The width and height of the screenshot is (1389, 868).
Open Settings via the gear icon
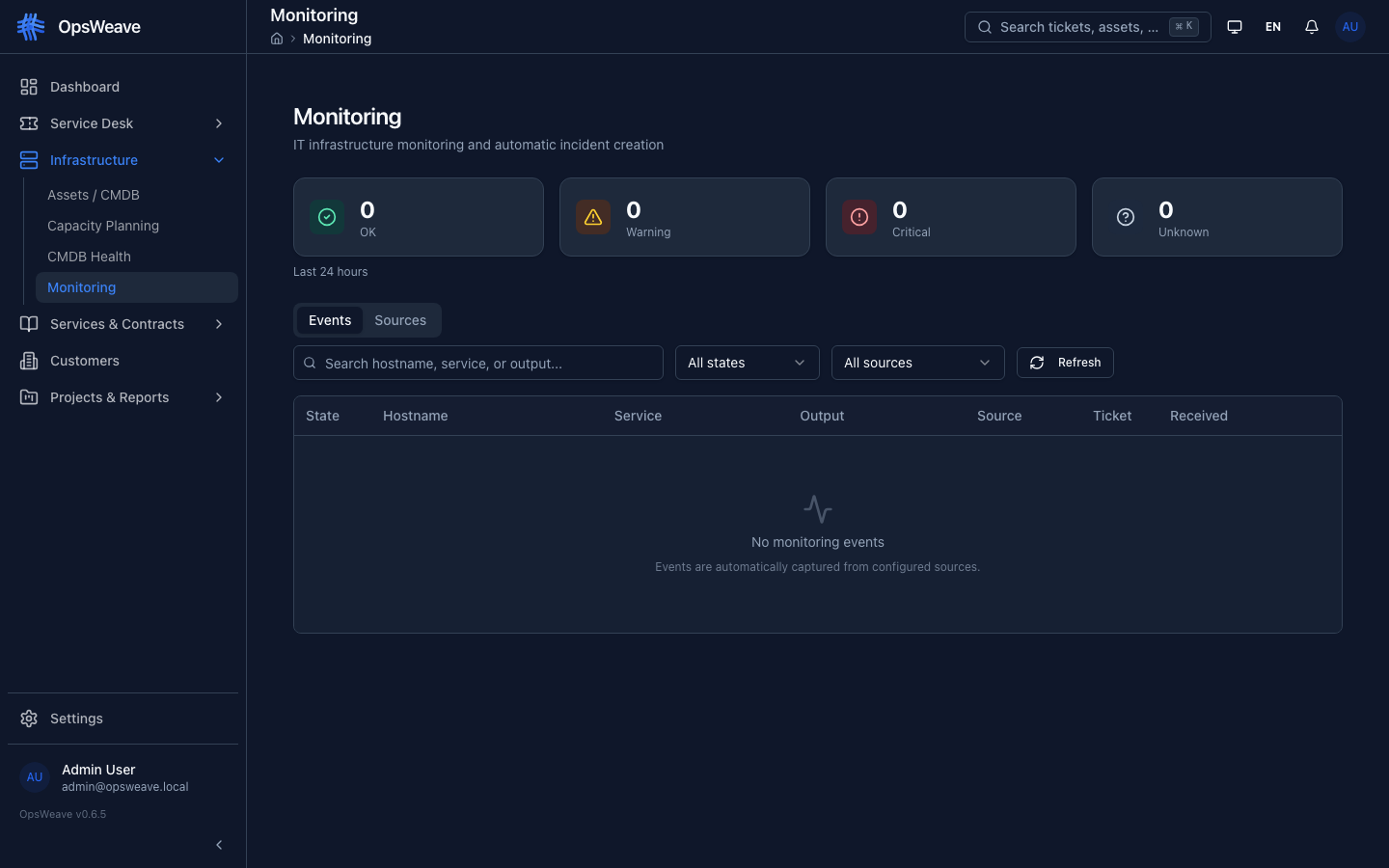[x=27, y=718]
